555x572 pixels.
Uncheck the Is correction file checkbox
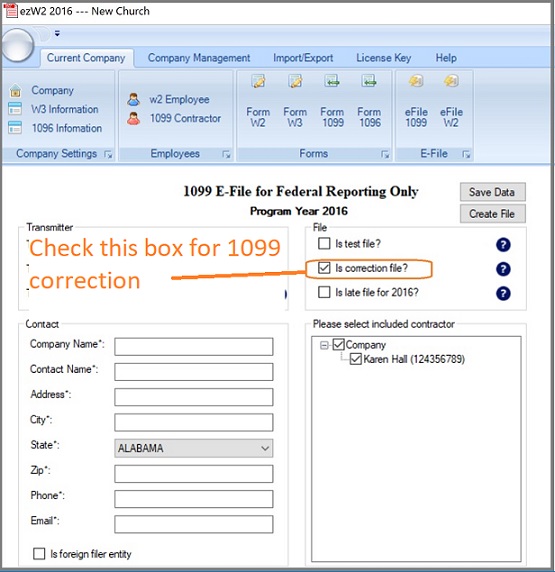(x=324, y=268)
